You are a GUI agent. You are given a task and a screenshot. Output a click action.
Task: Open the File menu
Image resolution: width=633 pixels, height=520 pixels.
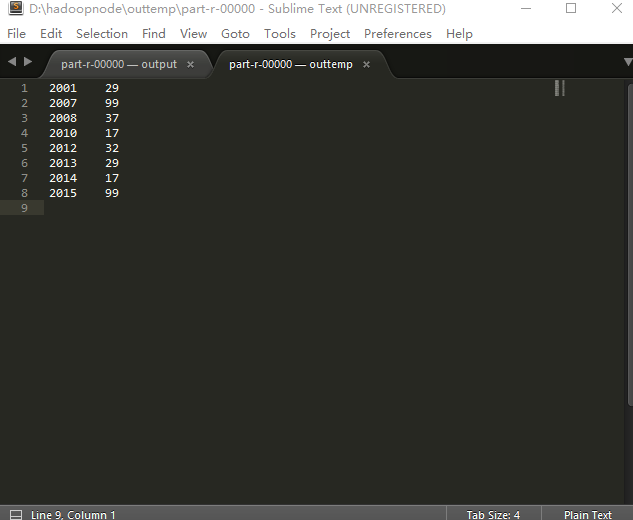17,34
